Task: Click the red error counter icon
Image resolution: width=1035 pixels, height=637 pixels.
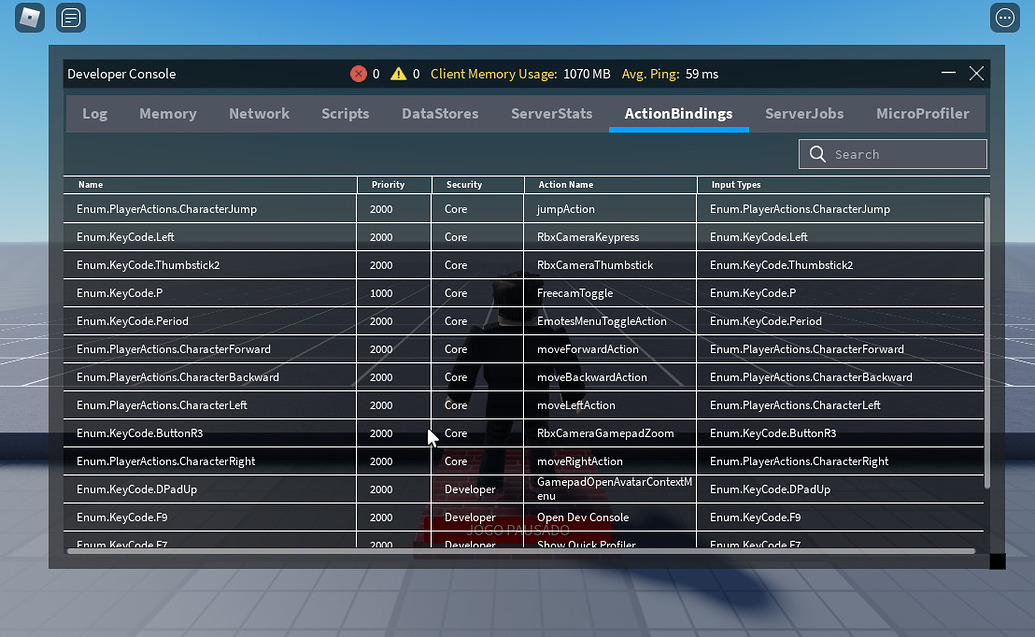Action: point(358,73)
